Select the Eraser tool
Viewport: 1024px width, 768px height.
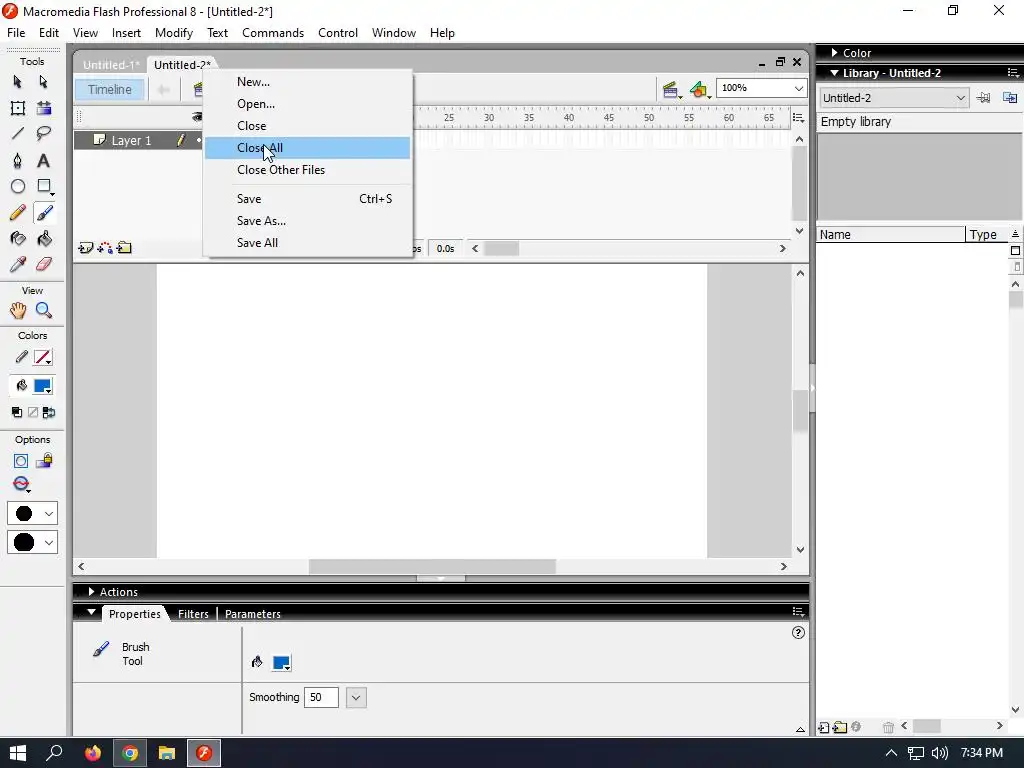click(x=44, y=264)
